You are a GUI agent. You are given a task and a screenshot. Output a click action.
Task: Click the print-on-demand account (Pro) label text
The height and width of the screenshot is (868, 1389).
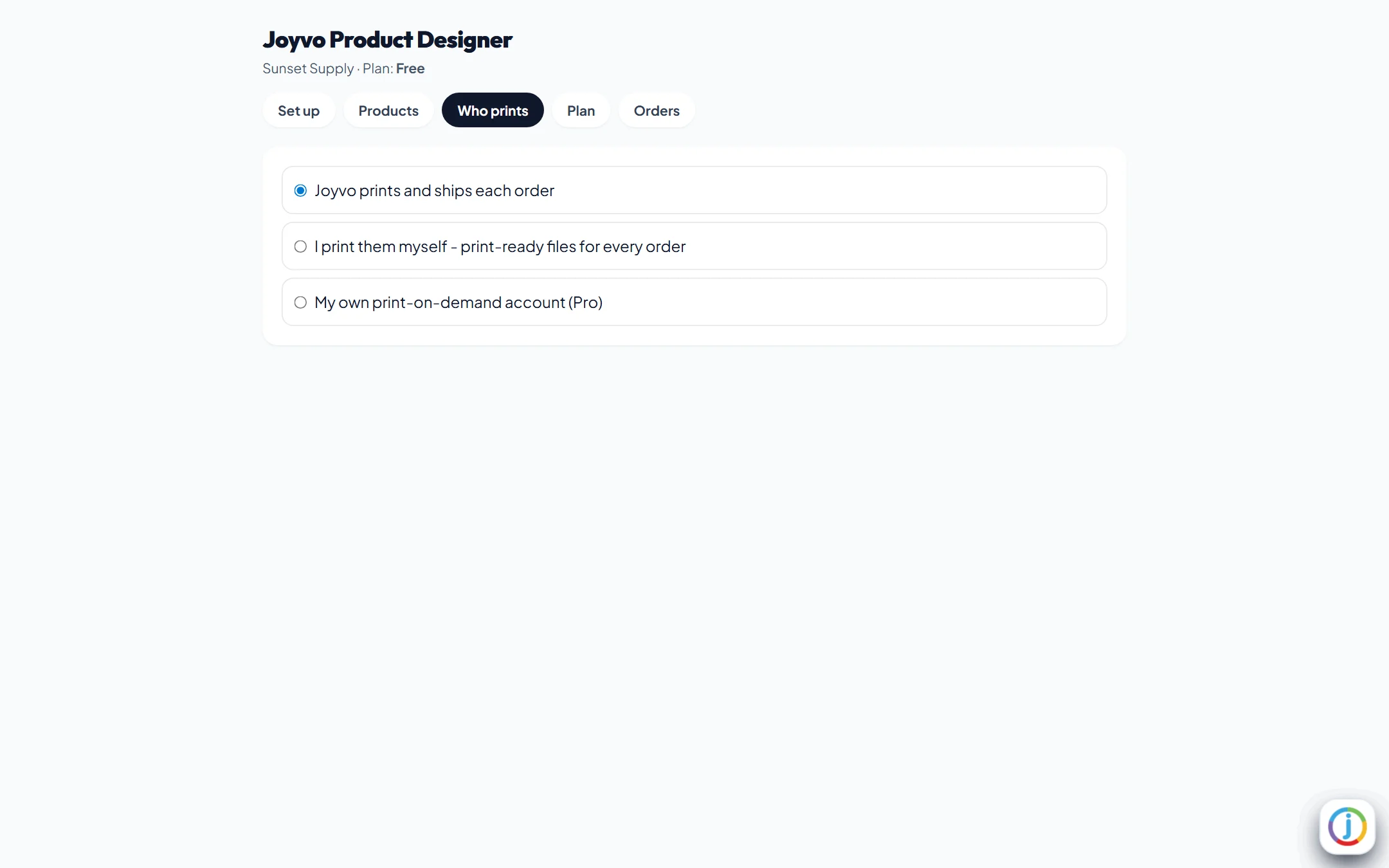[487, 303]
